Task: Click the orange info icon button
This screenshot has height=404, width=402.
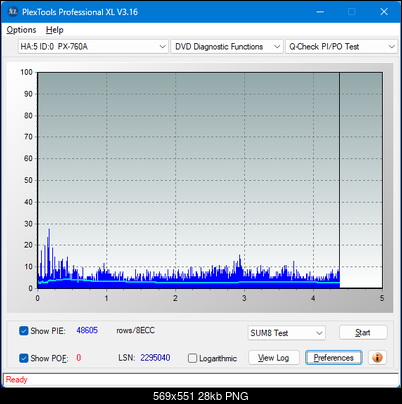Action: [x=377, y=358]
